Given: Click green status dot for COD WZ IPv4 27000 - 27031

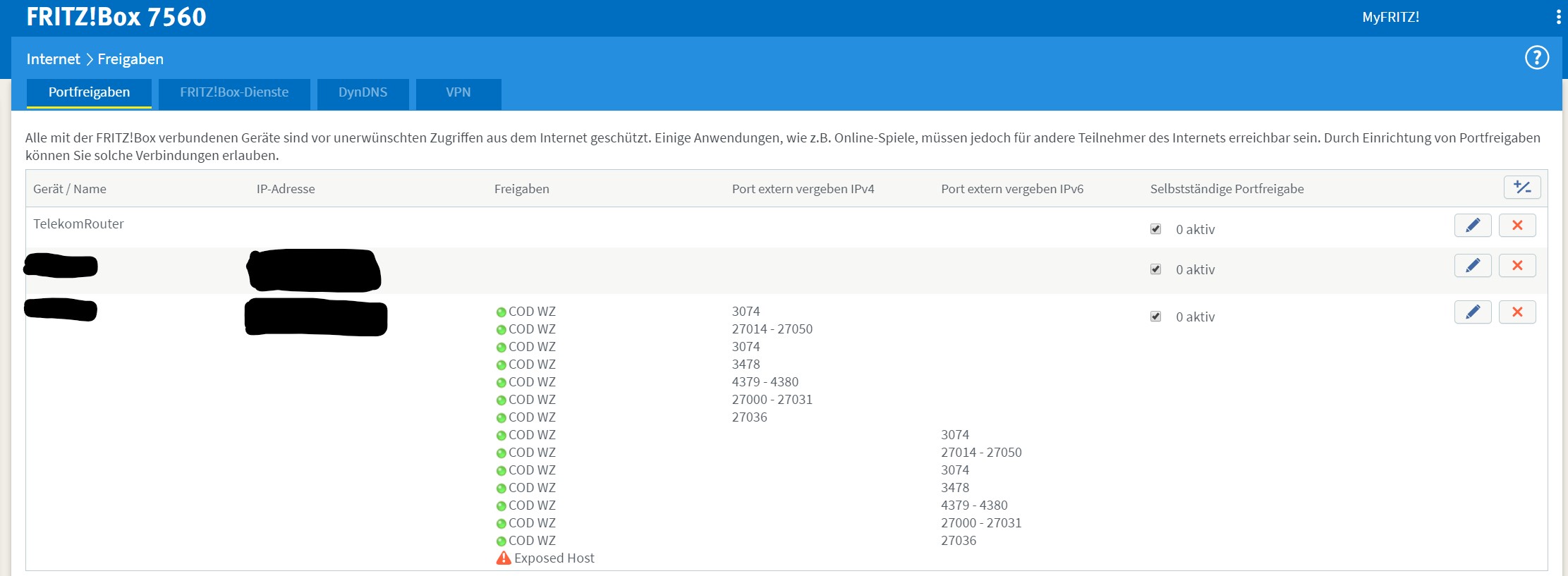Looking at the screenshot, I should [x=501, y=400].
